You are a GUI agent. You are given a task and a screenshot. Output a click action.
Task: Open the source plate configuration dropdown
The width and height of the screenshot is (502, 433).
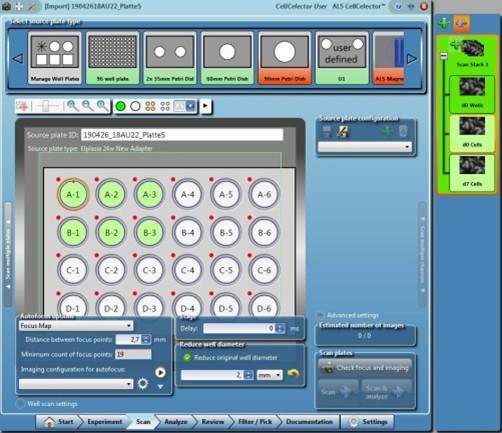click(x=365, y=147)
